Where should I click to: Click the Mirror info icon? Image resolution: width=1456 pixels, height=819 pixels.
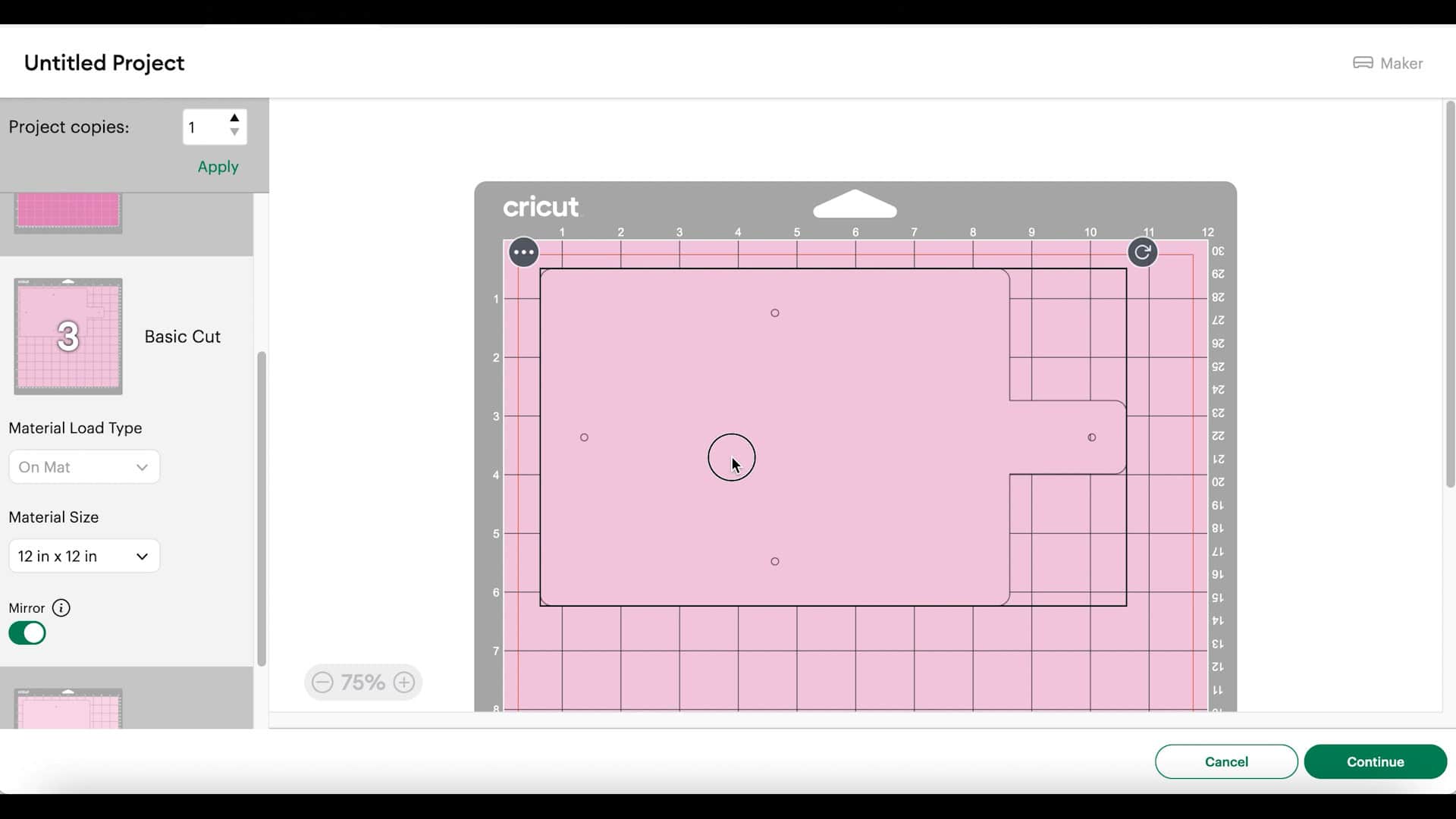point(61,608)
